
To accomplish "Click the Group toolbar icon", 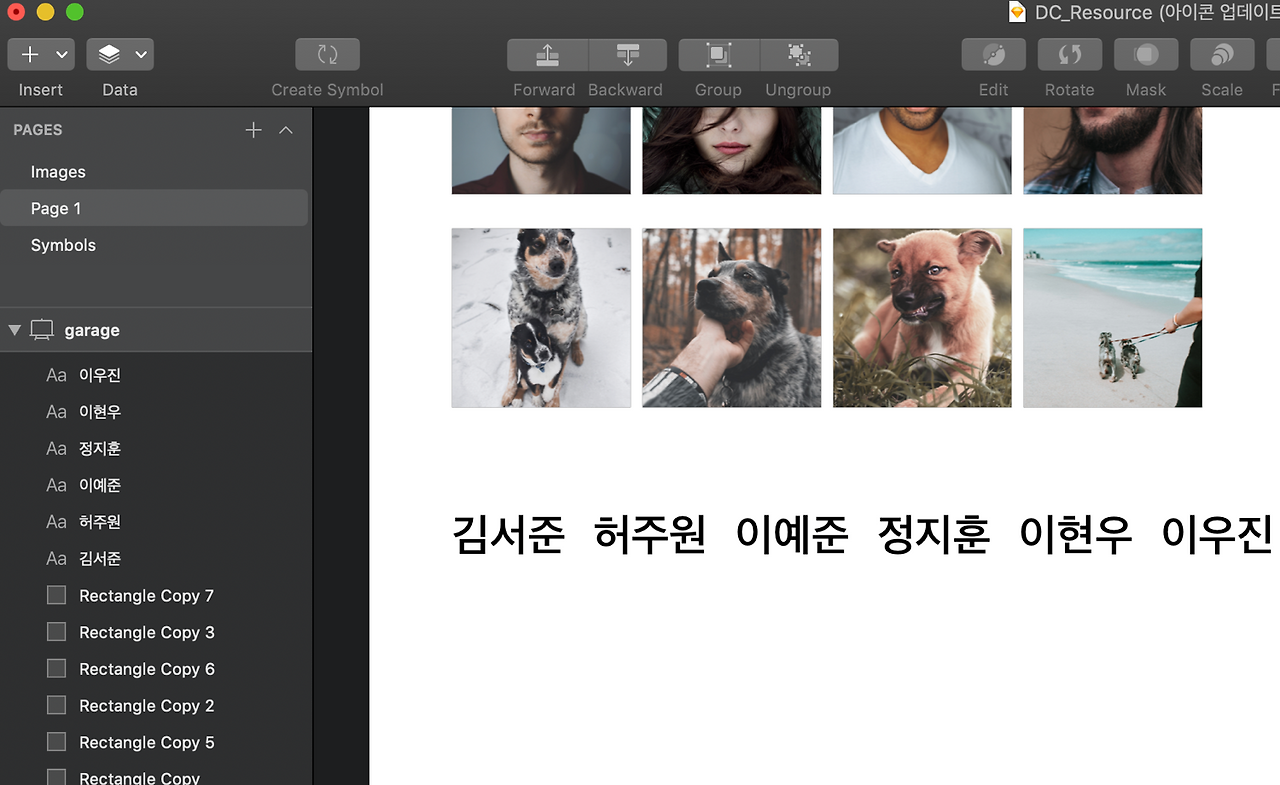I will click(719, 55).
